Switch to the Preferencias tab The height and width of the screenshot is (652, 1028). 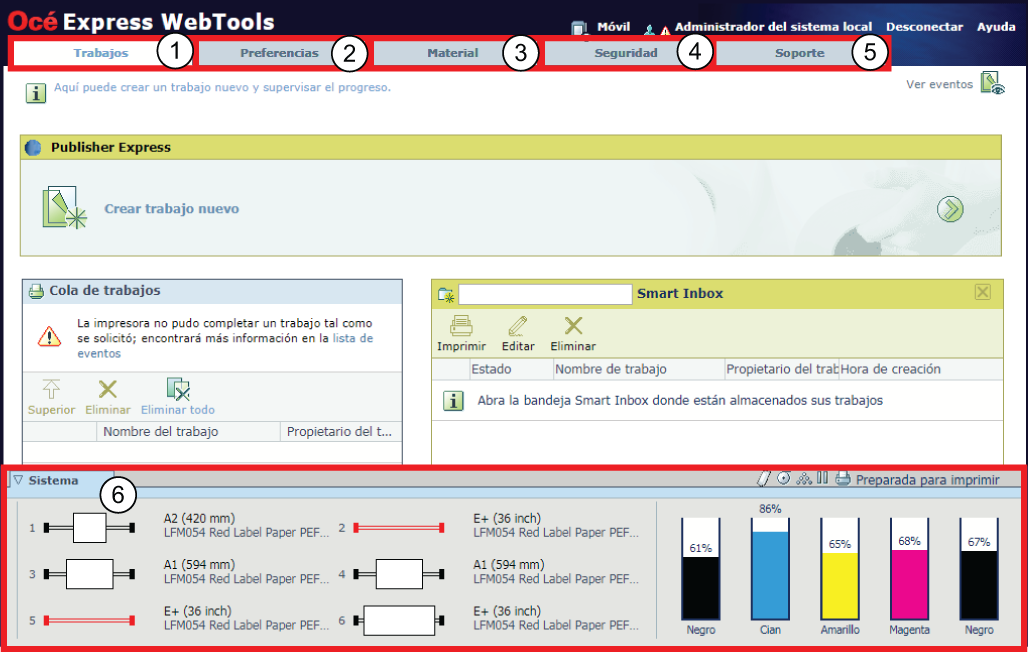coord(279,53)
